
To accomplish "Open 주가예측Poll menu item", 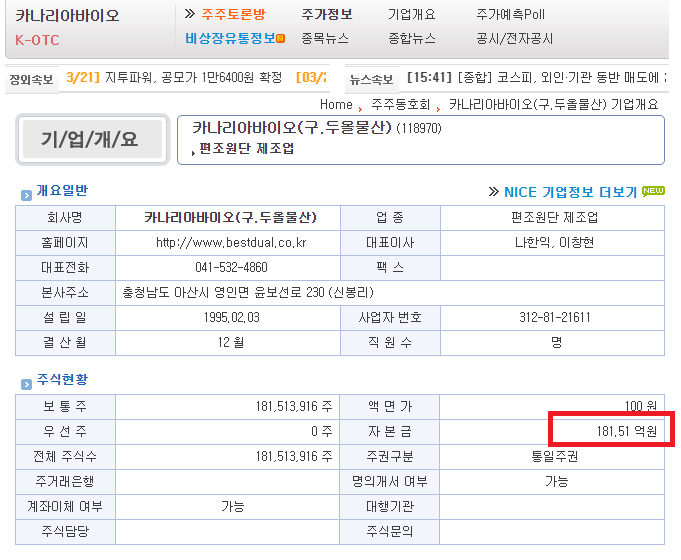I will coord(510,15).
